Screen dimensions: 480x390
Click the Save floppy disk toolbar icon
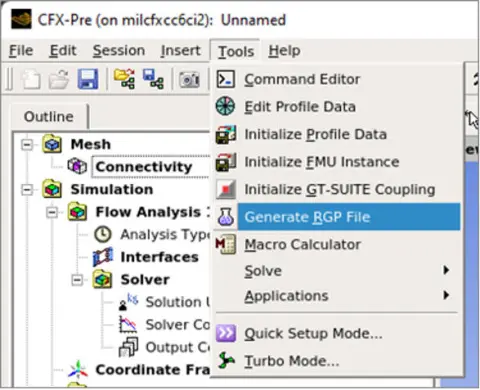(88, 79)
